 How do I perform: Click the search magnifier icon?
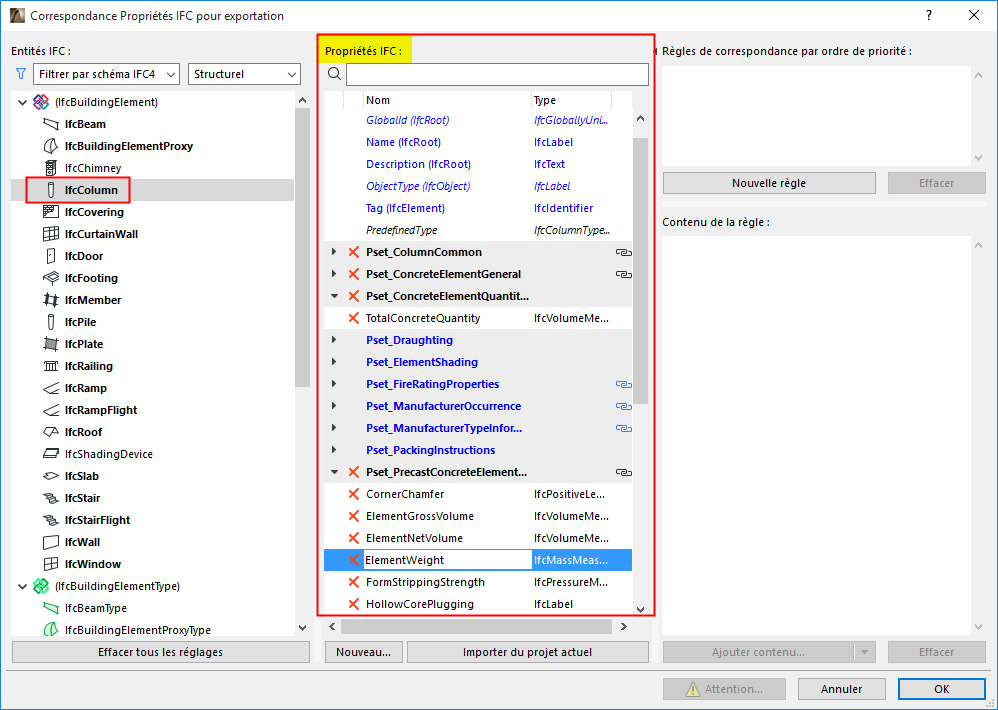click(334, 74)
